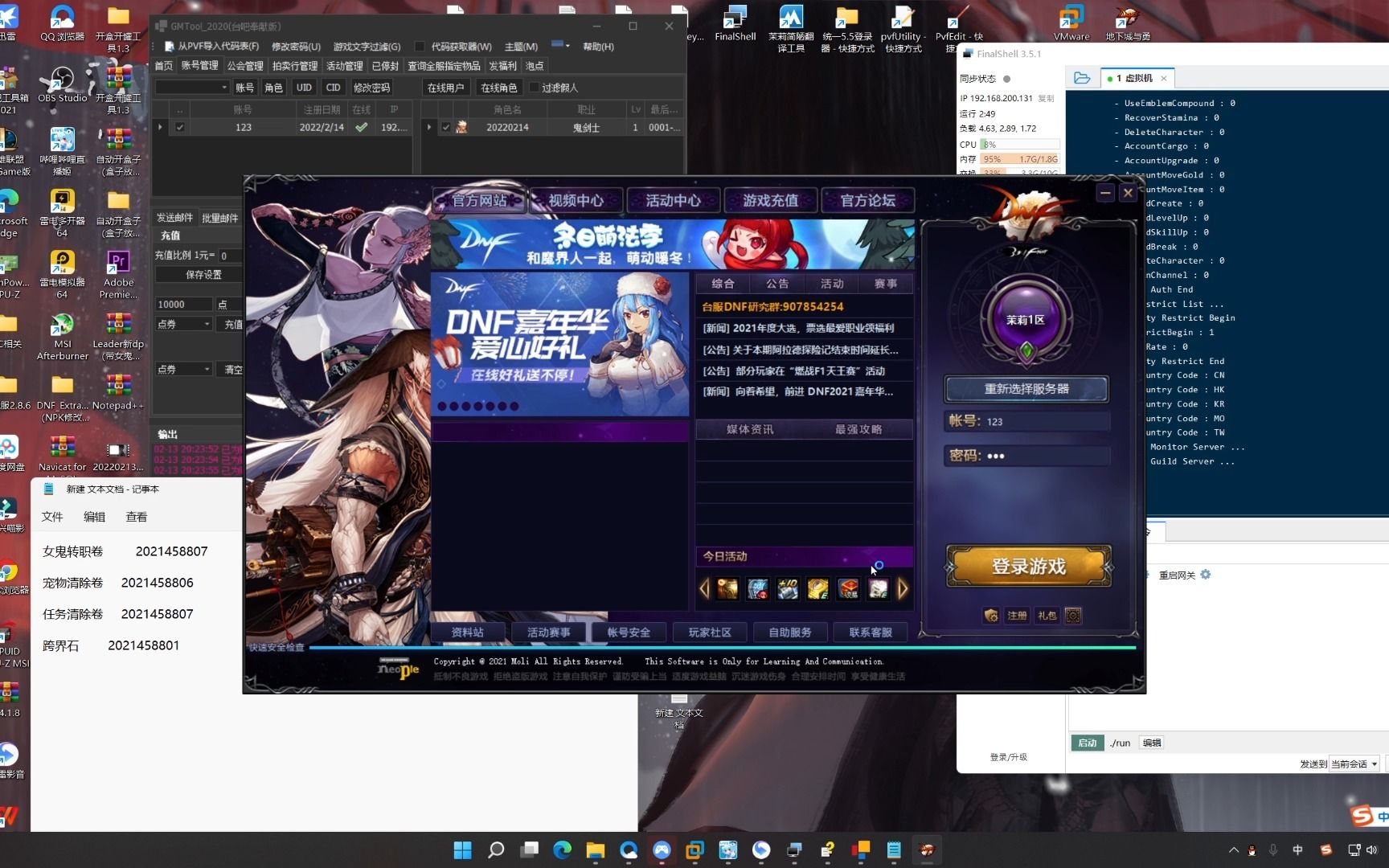Open the 视频中心 launcher tab
This screenshot has height=868, width=1389.
(x=576, y=200)
